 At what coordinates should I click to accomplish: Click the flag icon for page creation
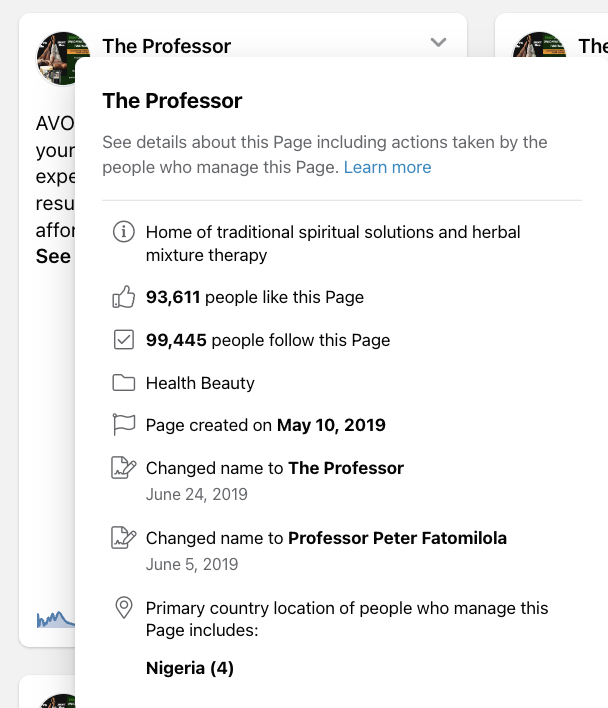124,425
